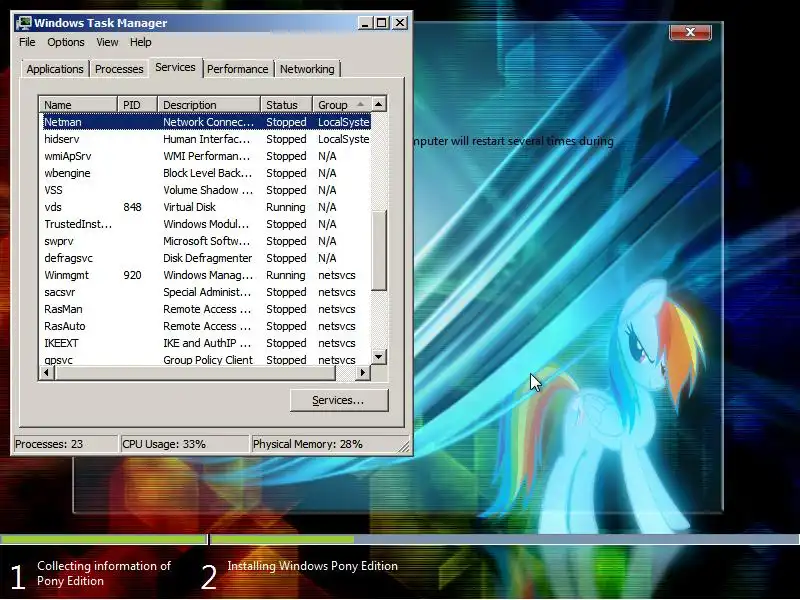This screenshot has height=600, width=800.
Task: Click the Running status of vds
Action: 286,207
